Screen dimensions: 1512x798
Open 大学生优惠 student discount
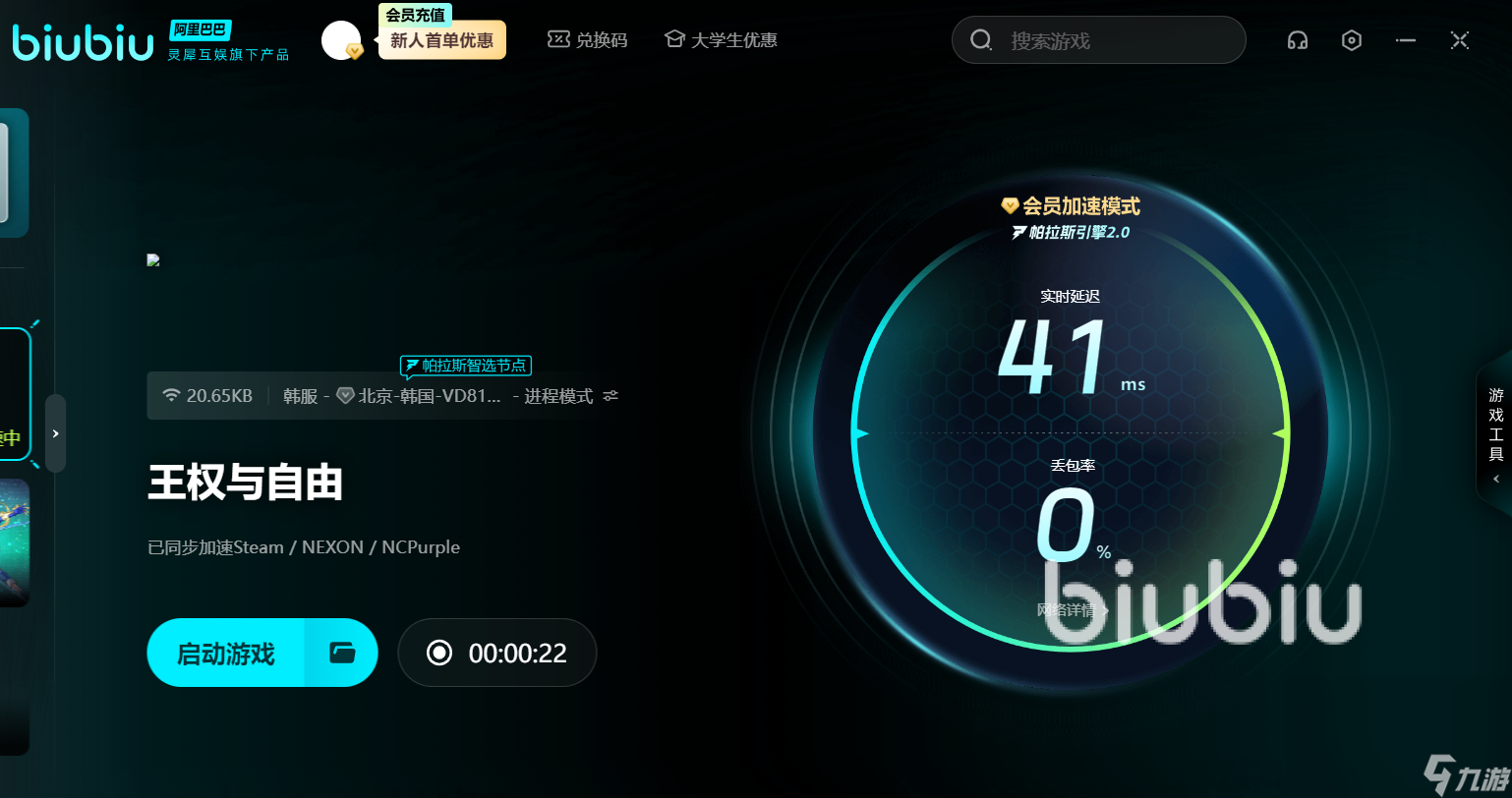(x=721, y=40)
